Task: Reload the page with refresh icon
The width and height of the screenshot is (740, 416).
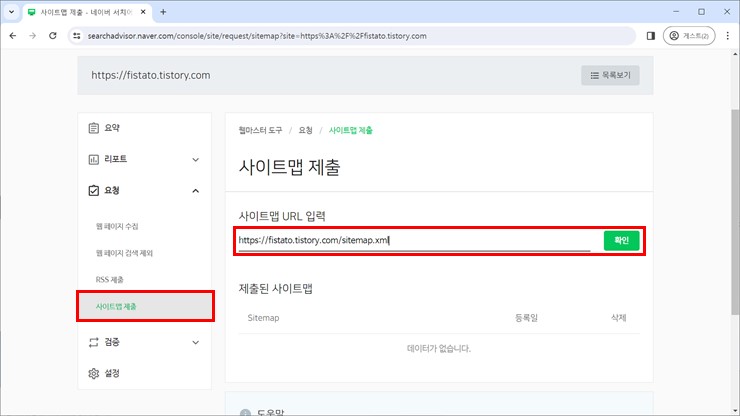Action: 53,36
